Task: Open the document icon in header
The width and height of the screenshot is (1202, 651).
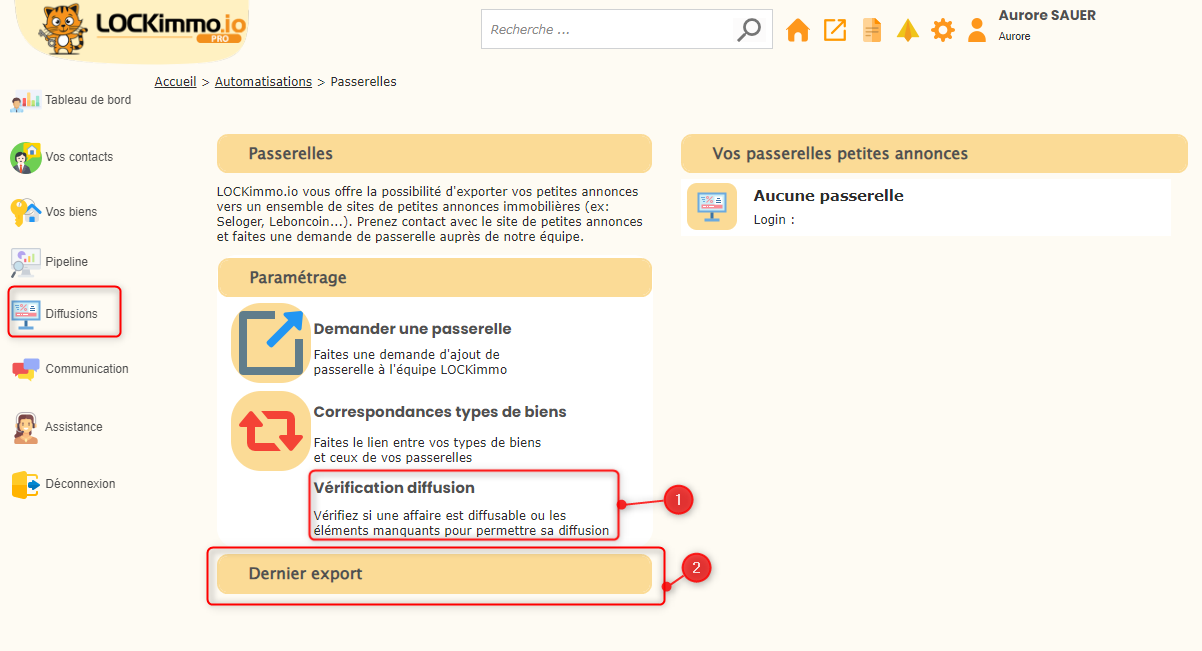Action: 872,30
